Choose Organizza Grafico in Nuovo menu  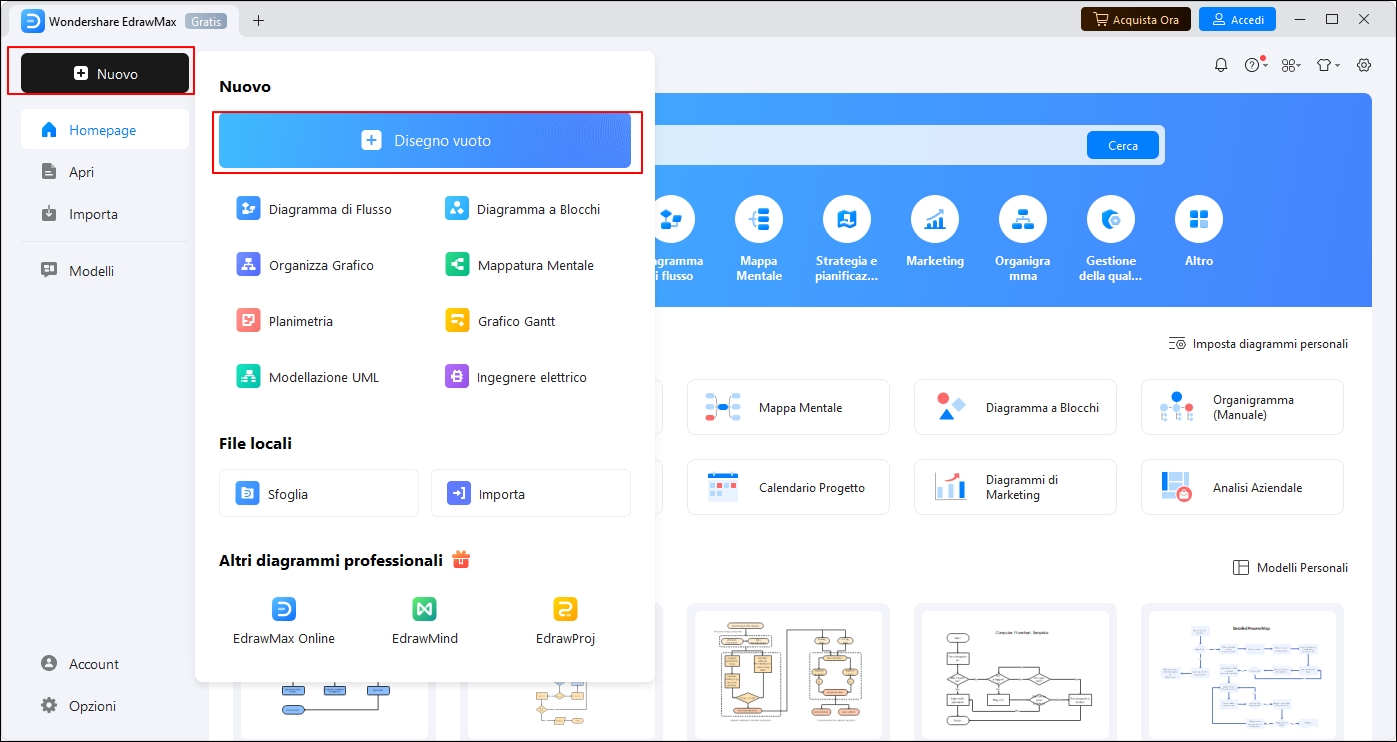(x=306, y=265)
